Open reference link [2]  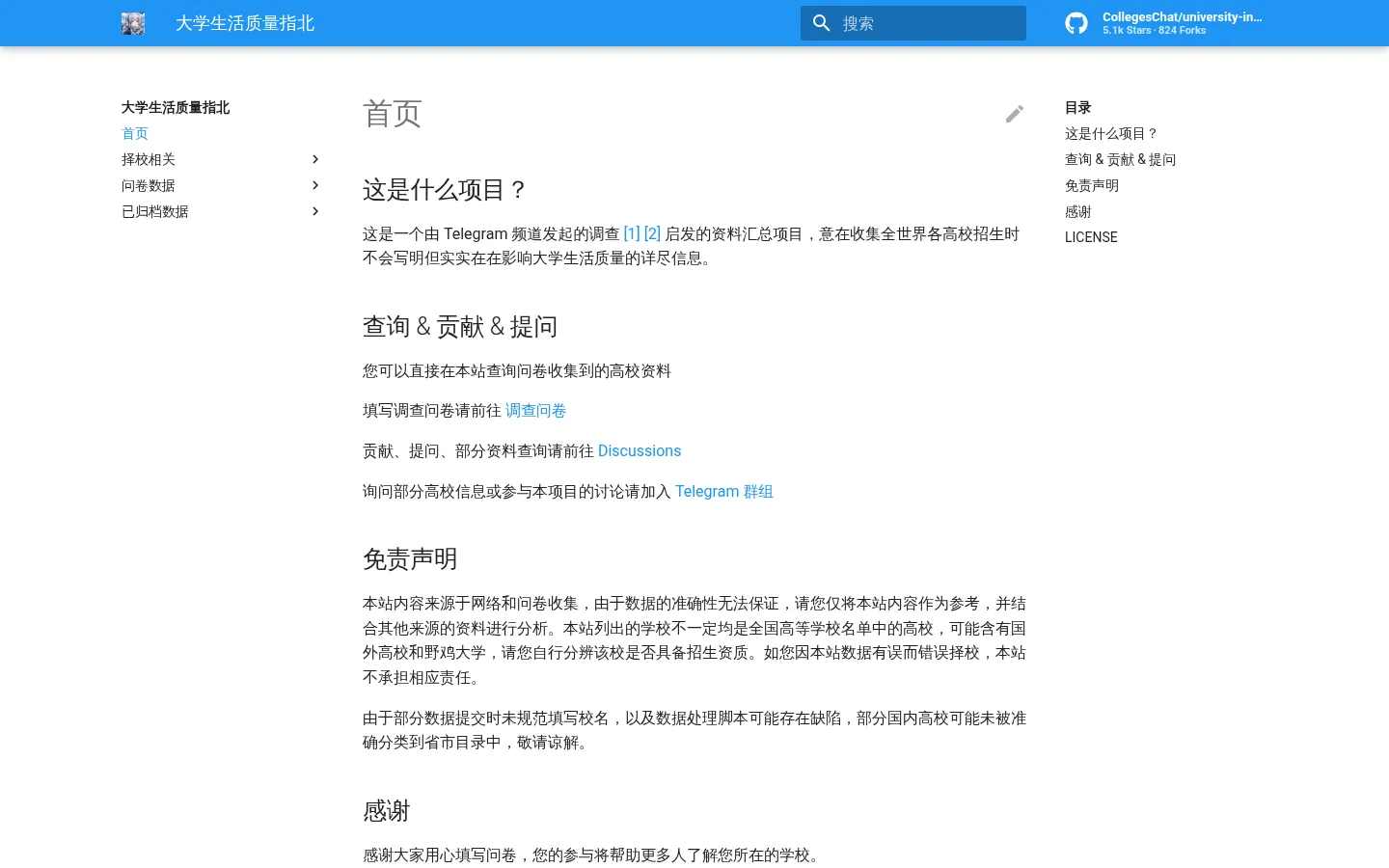pos(652,233)
